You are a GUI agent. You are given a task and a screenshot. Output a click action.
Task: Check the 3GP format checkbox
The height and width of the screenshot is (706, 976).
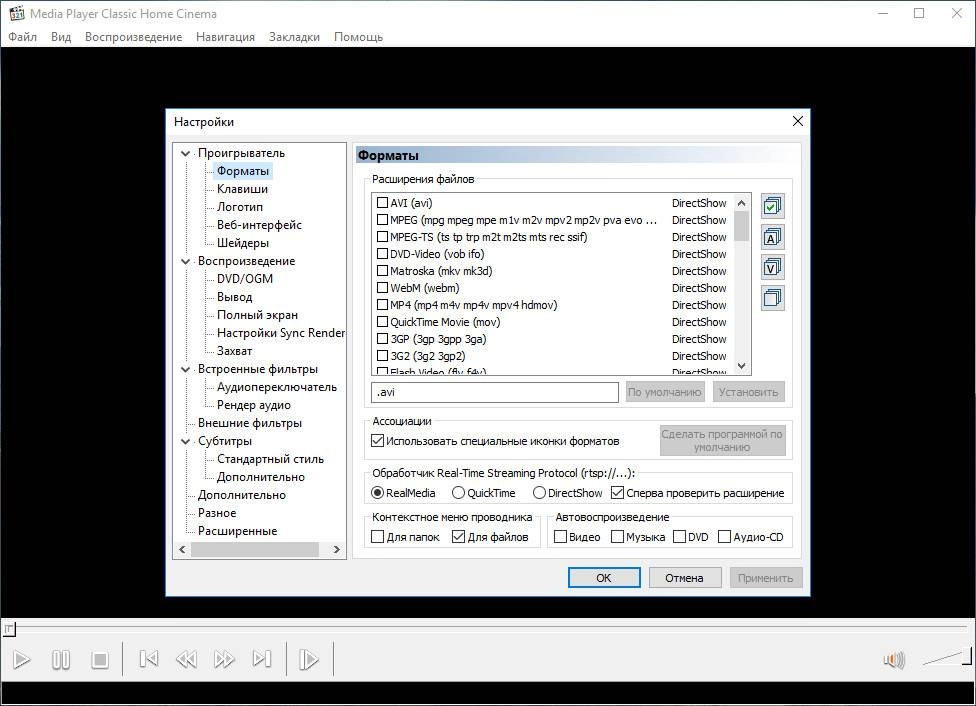tap(382, 339)
